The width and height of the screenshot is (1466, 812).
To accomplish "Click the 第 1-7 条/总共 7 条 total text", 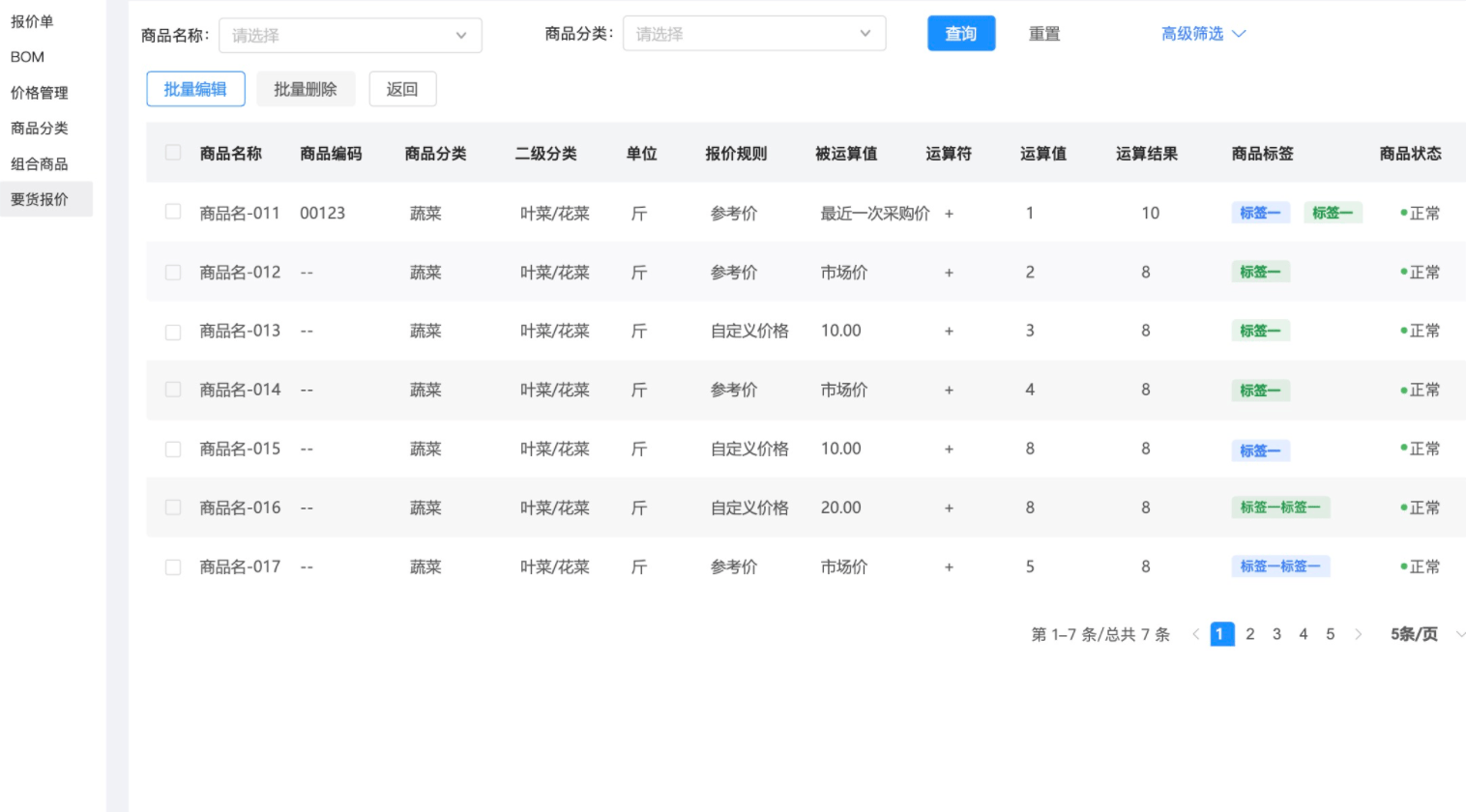I will [x=1100, y=635].
